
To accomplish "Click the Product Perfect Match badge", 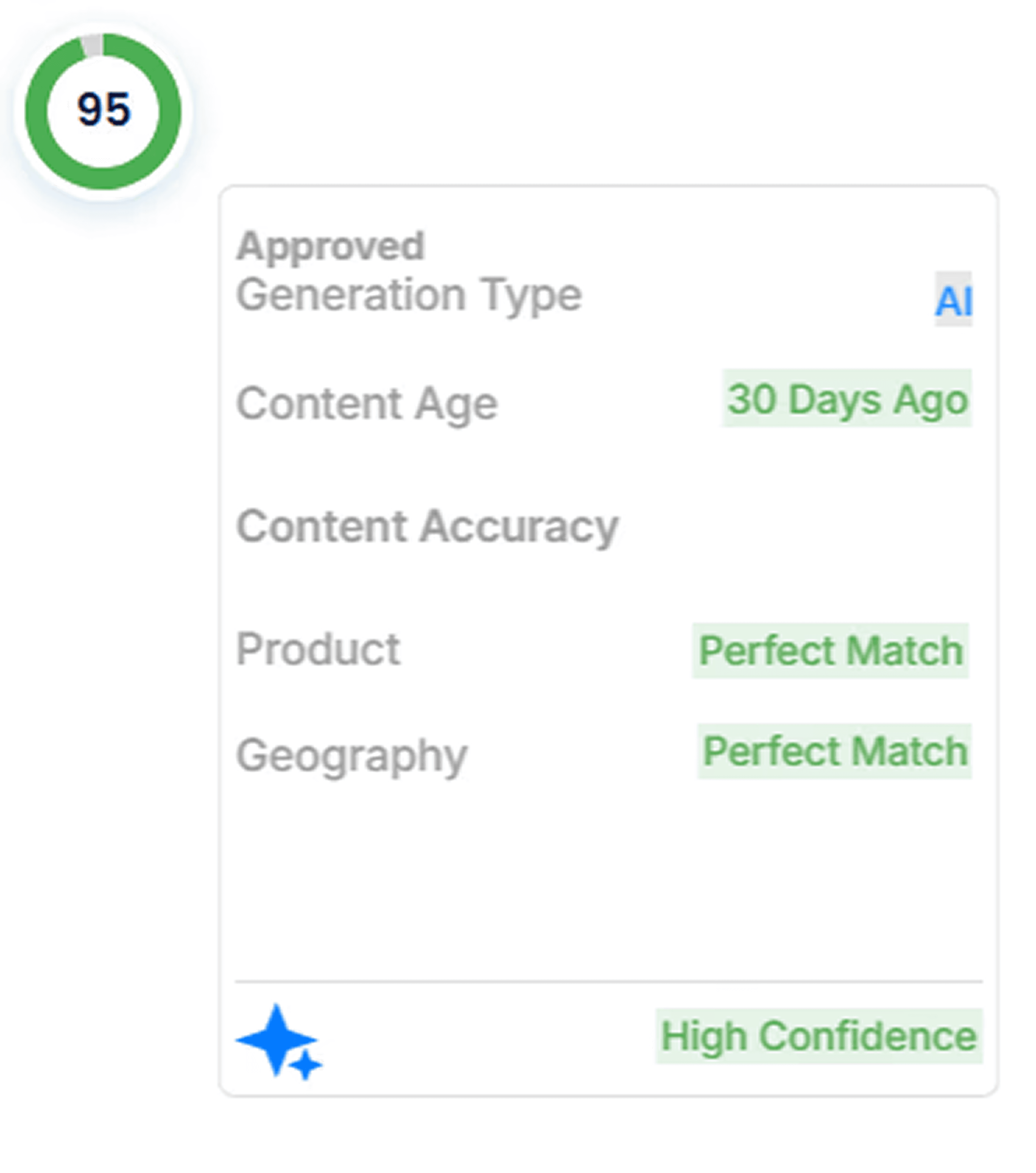I will [831, 651].
